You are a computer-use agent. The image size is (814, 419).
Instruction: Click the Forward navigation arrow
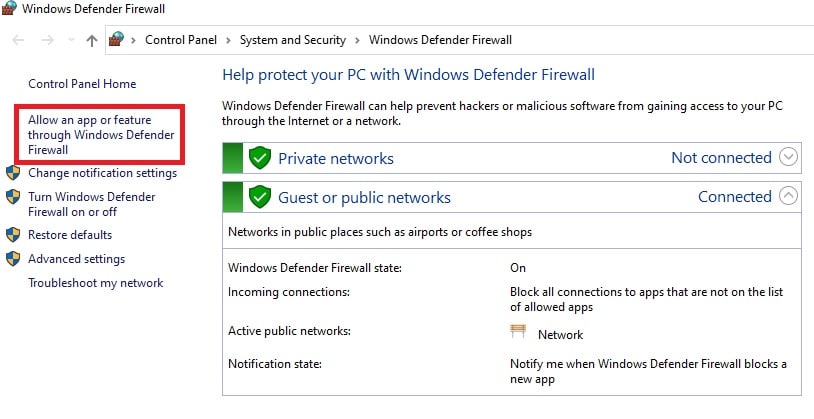point(47,41)
